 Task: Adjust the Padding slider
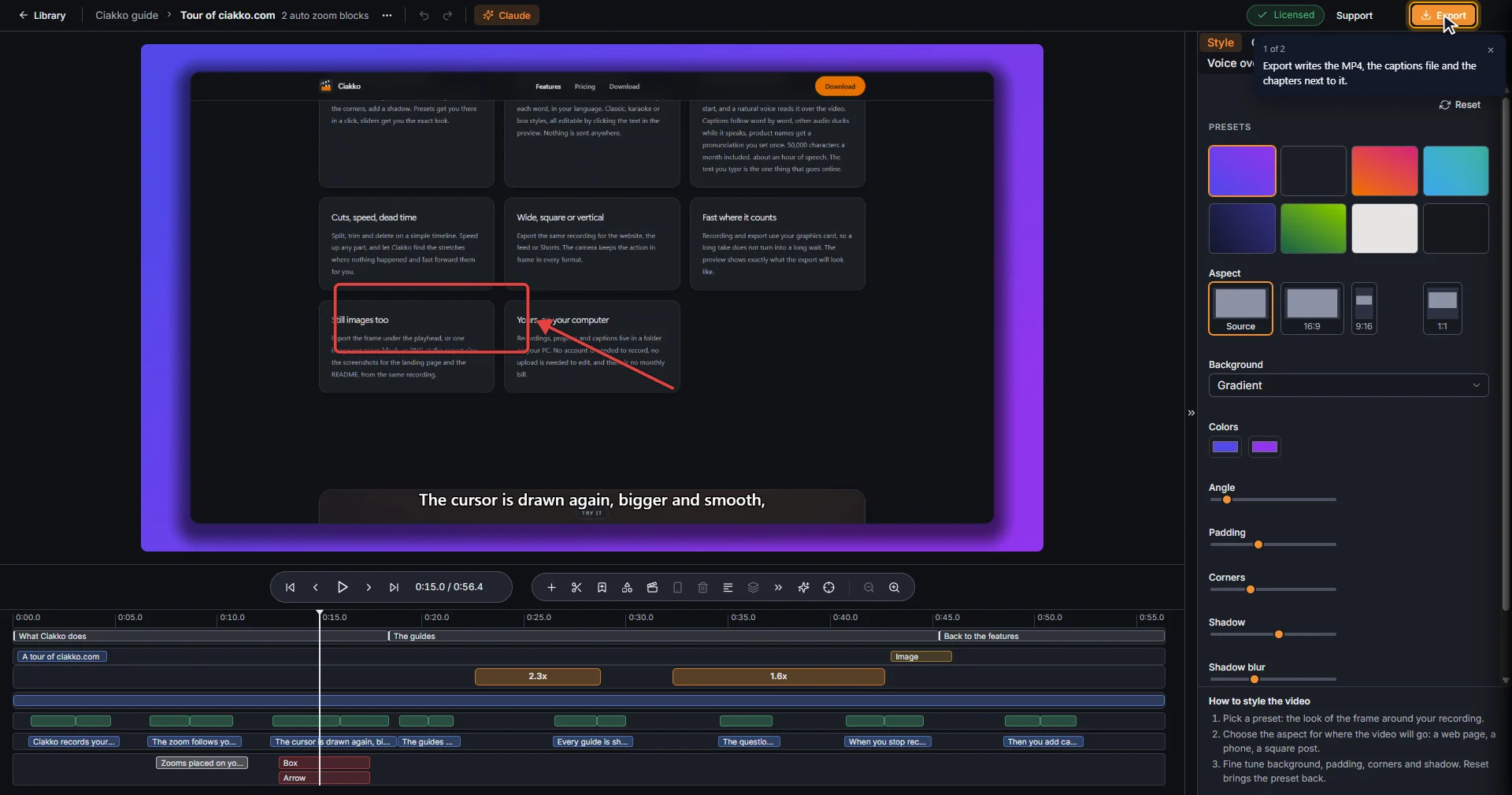[x=1273, y=544]
